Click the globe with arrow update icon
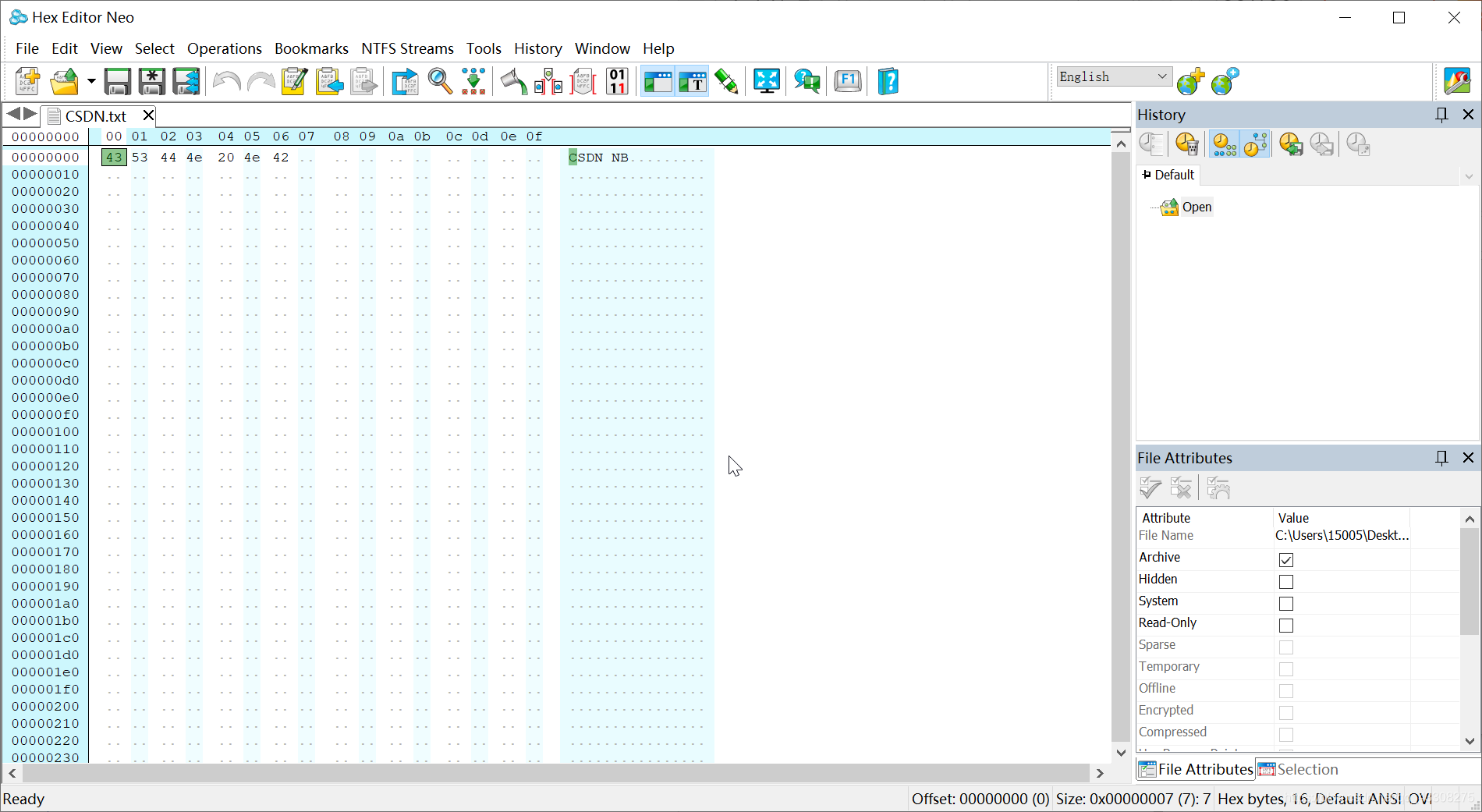Image resolution: width=1482 pixels, height=812 pixels. pyautogui.click(x=1225, y=81)
